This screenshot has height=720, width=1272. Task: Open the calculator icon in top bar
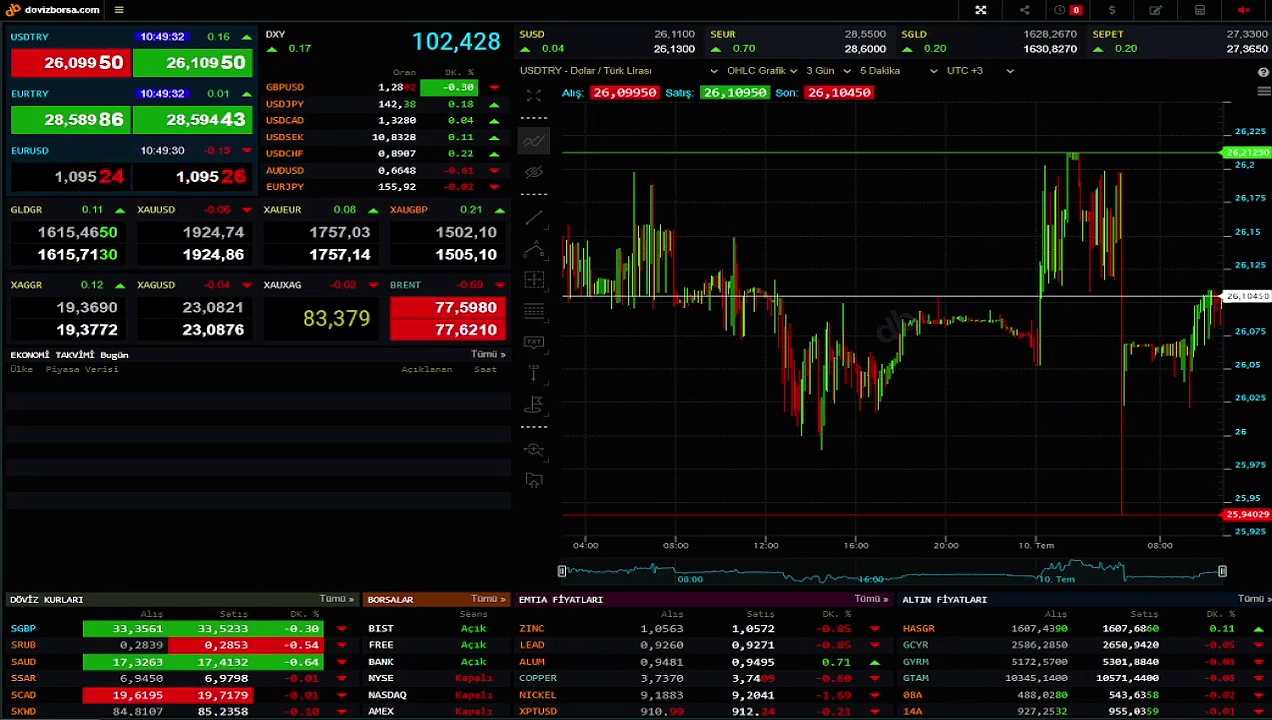coord(1199,10)
